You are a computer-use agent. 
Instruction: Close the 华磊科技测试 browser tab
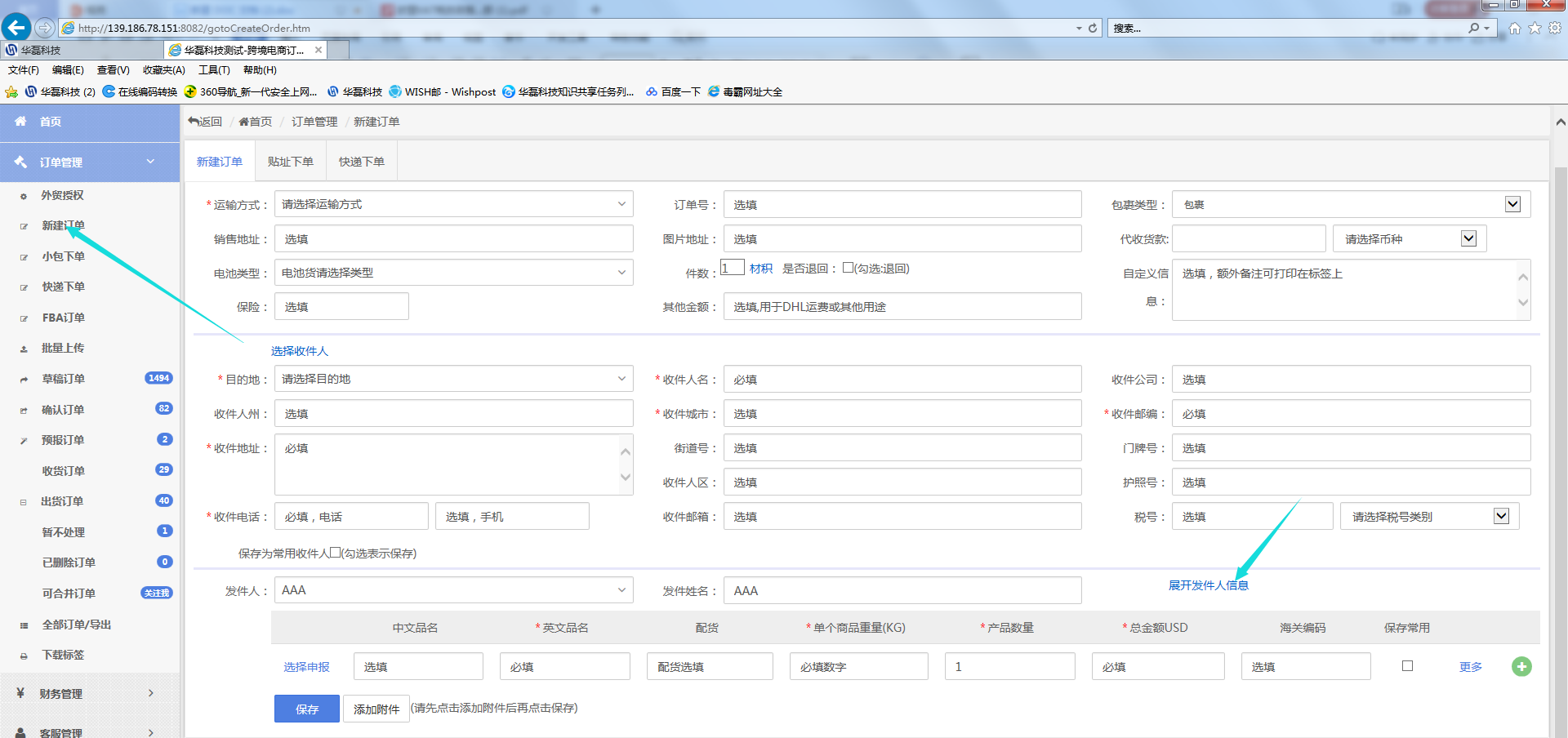318,50
